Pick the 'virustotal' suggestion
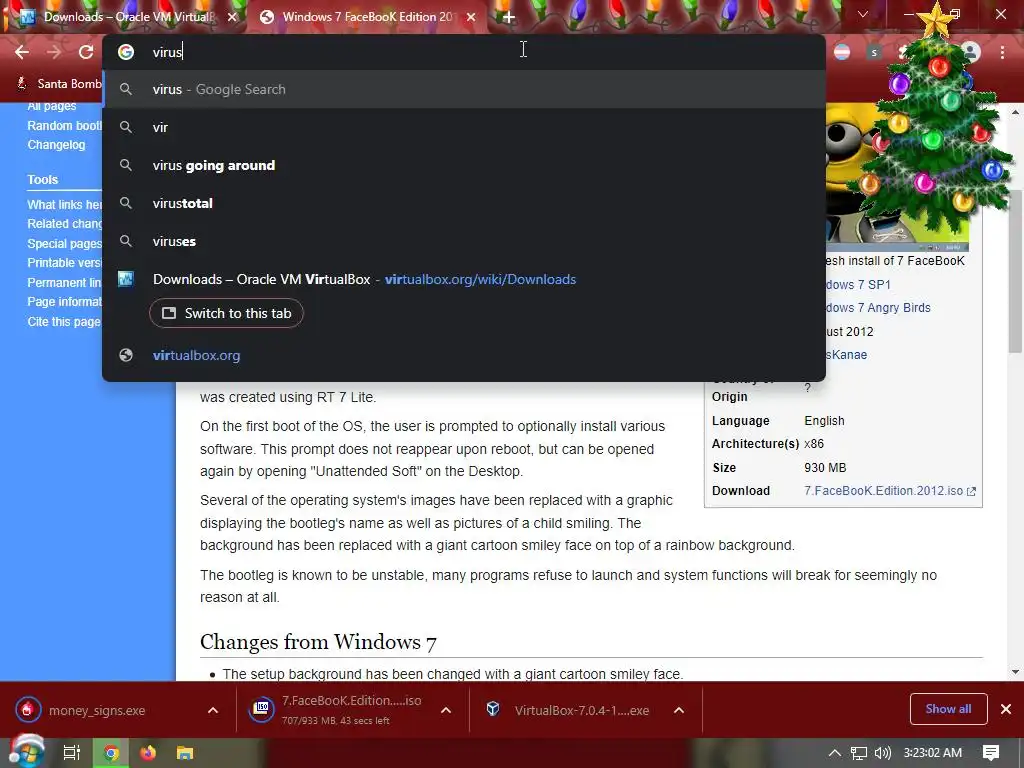 coord(464,203)
